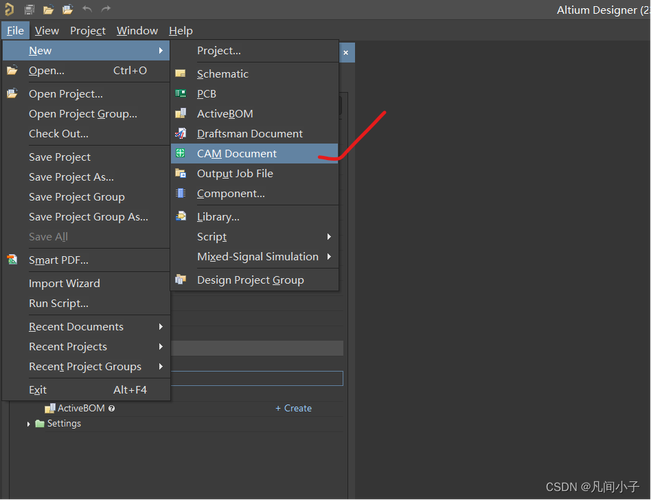Expand the Settings tree node
Image resolution: width=651 pixels, height=500 pixels.
pyautogui.click(x=28, y=424)
